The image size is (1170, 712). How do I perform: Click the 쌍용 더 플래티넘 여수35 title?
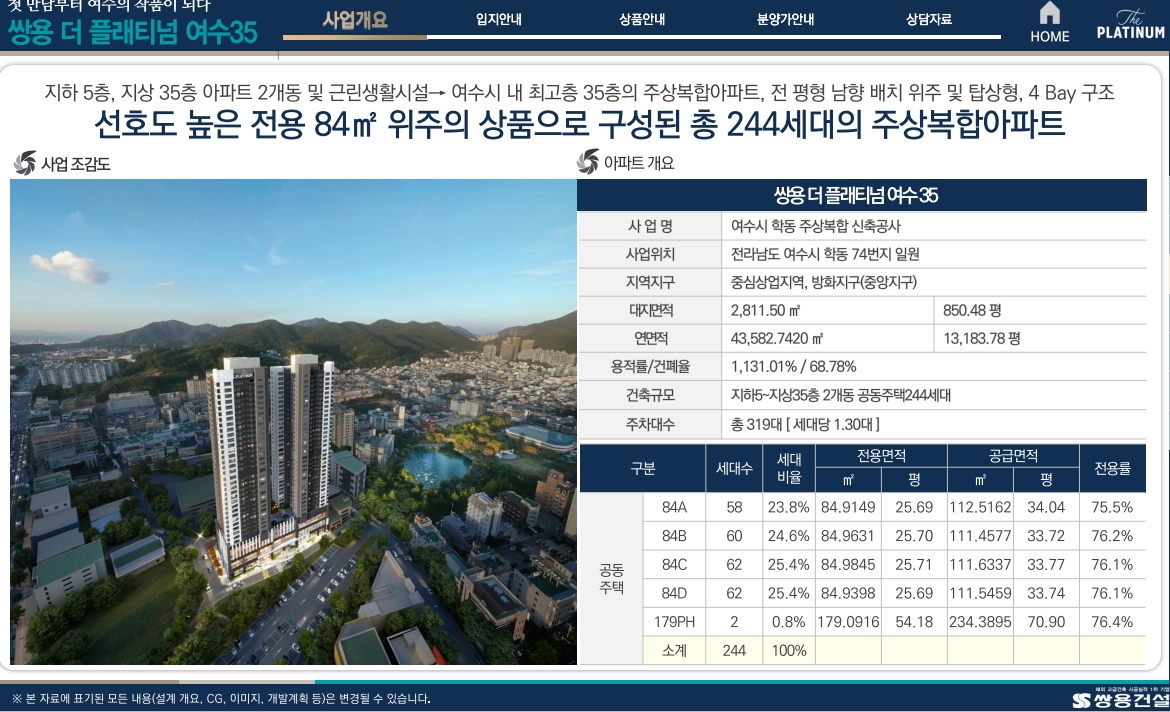[133, 33]
